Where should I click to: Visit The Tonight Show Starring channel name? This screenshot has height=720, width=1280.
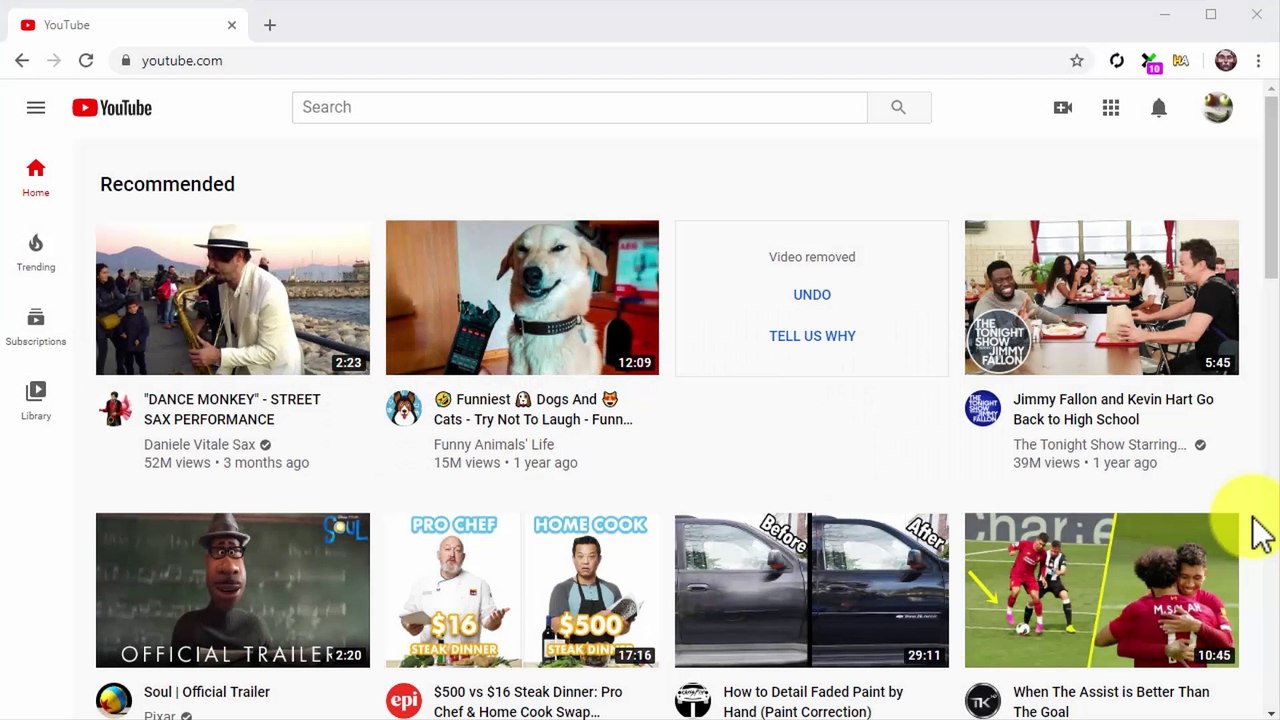[1100, 444]
